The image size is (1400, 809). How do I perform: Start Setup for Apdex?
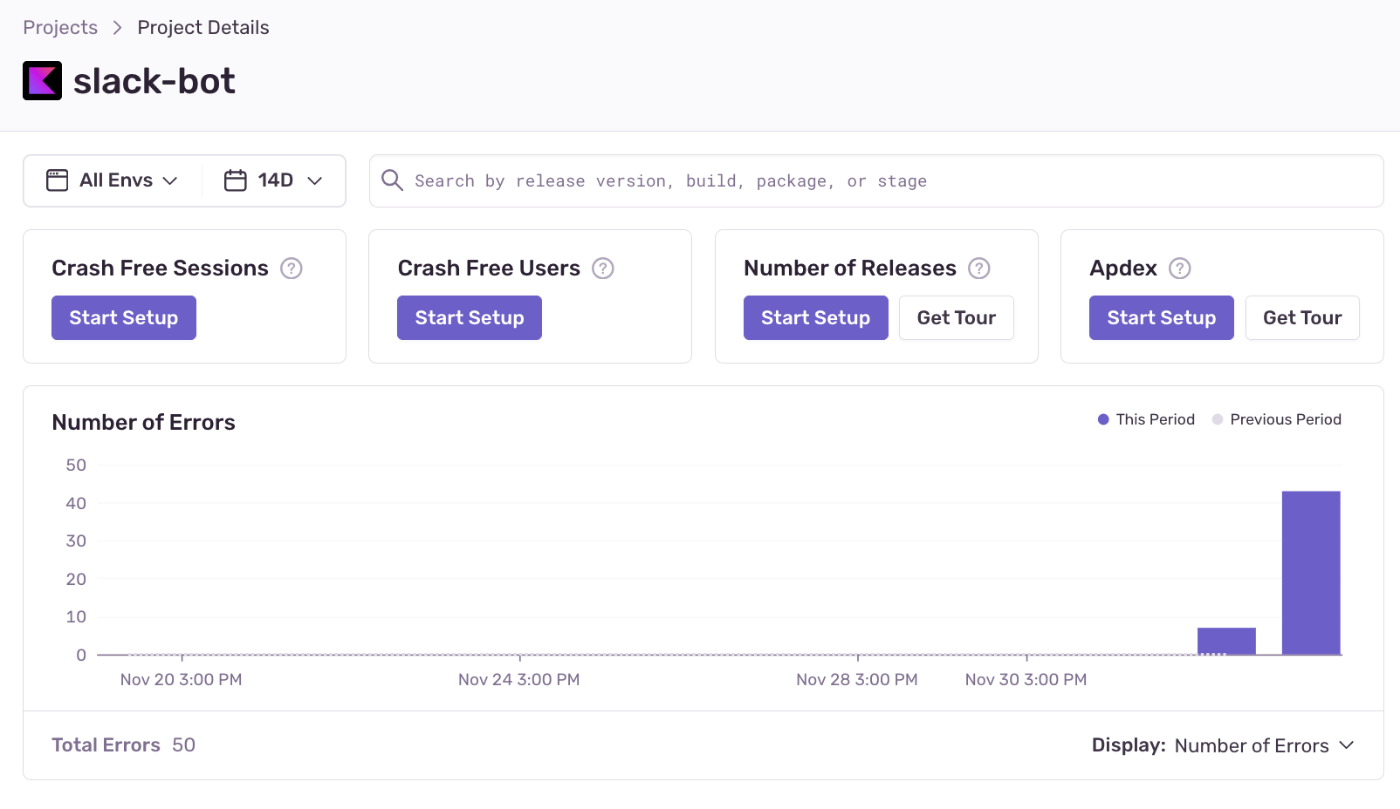point(1162,318)
